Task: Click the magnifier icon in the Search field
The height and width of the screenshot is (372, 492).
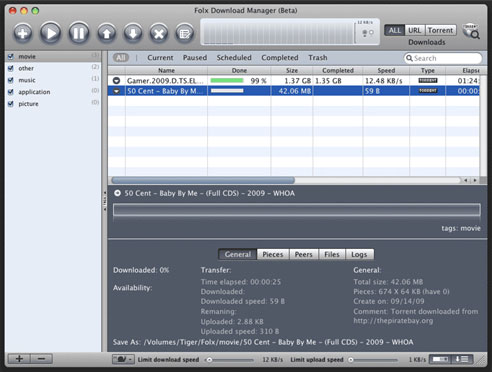Action: click(x=409, y=58)
